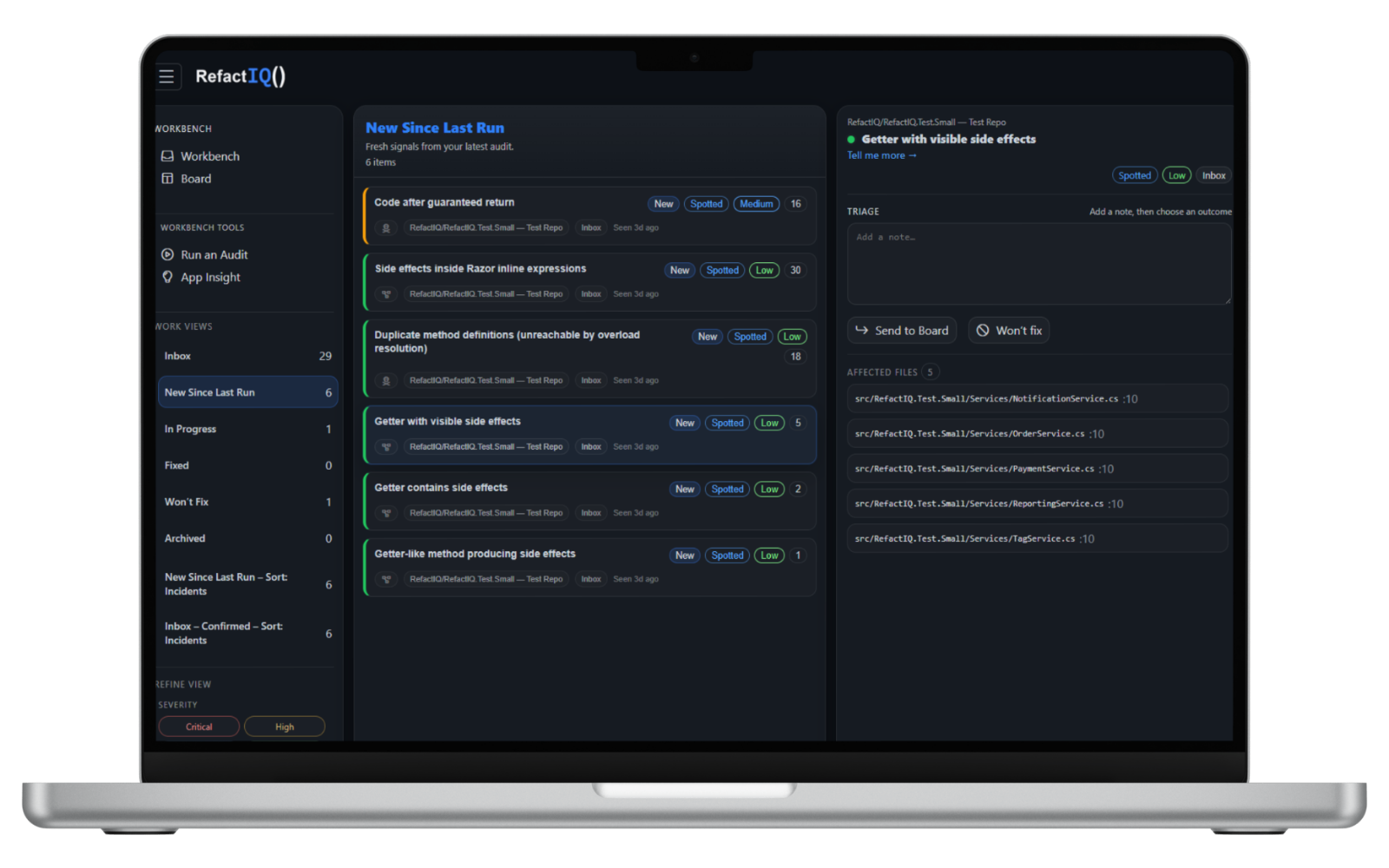Click the Add a note text field
Screen dimensions: 1389x868
pos(1038,264)
